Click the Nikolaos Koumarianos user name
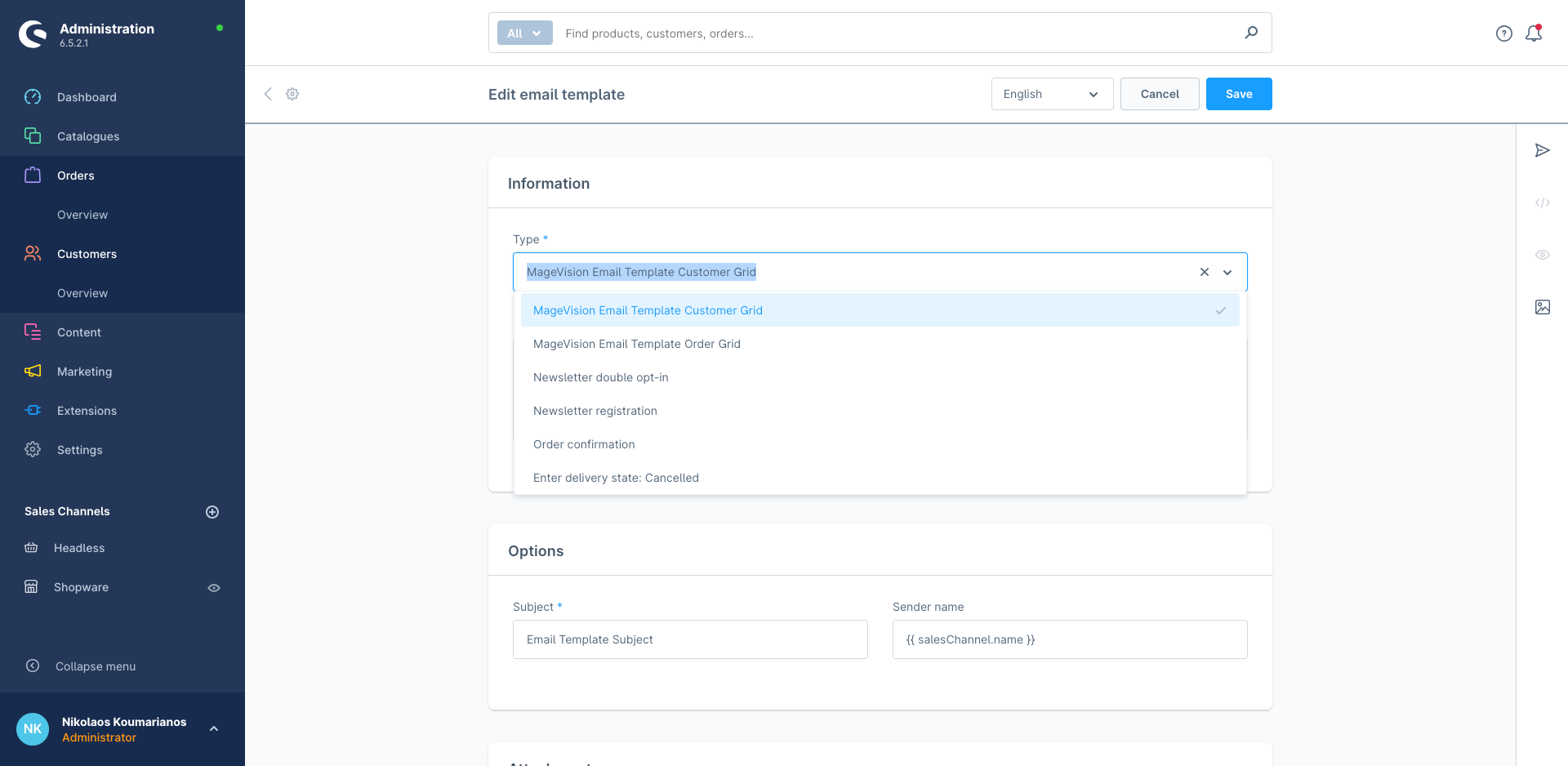The height and width of the screenshot is (766, 1568). point(124,722)
